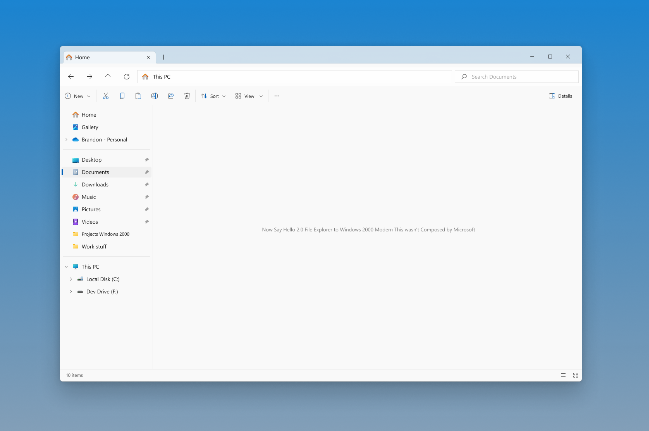Go back with the back arrow

(71, 77)
